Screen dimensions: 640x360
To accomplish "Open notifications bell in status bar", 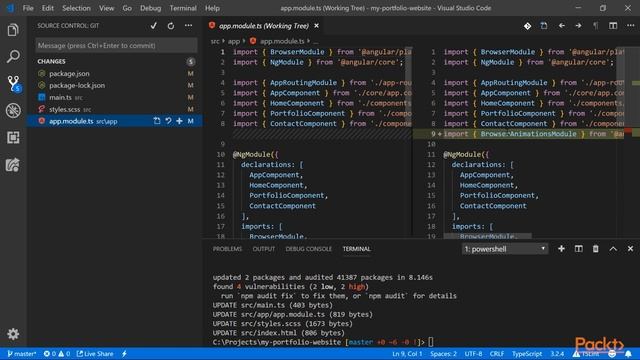I will coord(628,354).
